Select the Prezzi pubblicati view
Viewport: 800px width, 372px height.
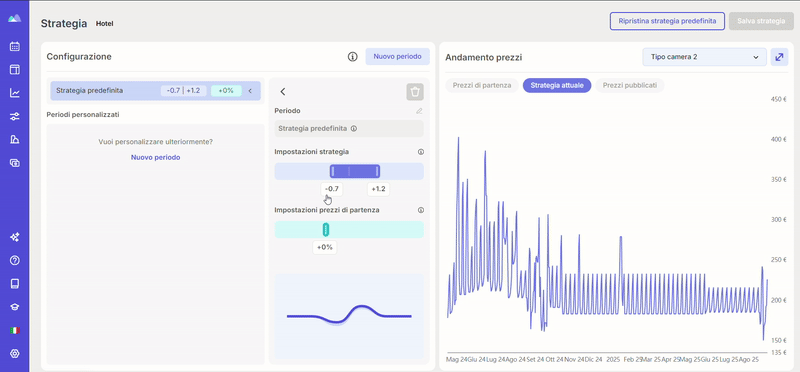629,85
